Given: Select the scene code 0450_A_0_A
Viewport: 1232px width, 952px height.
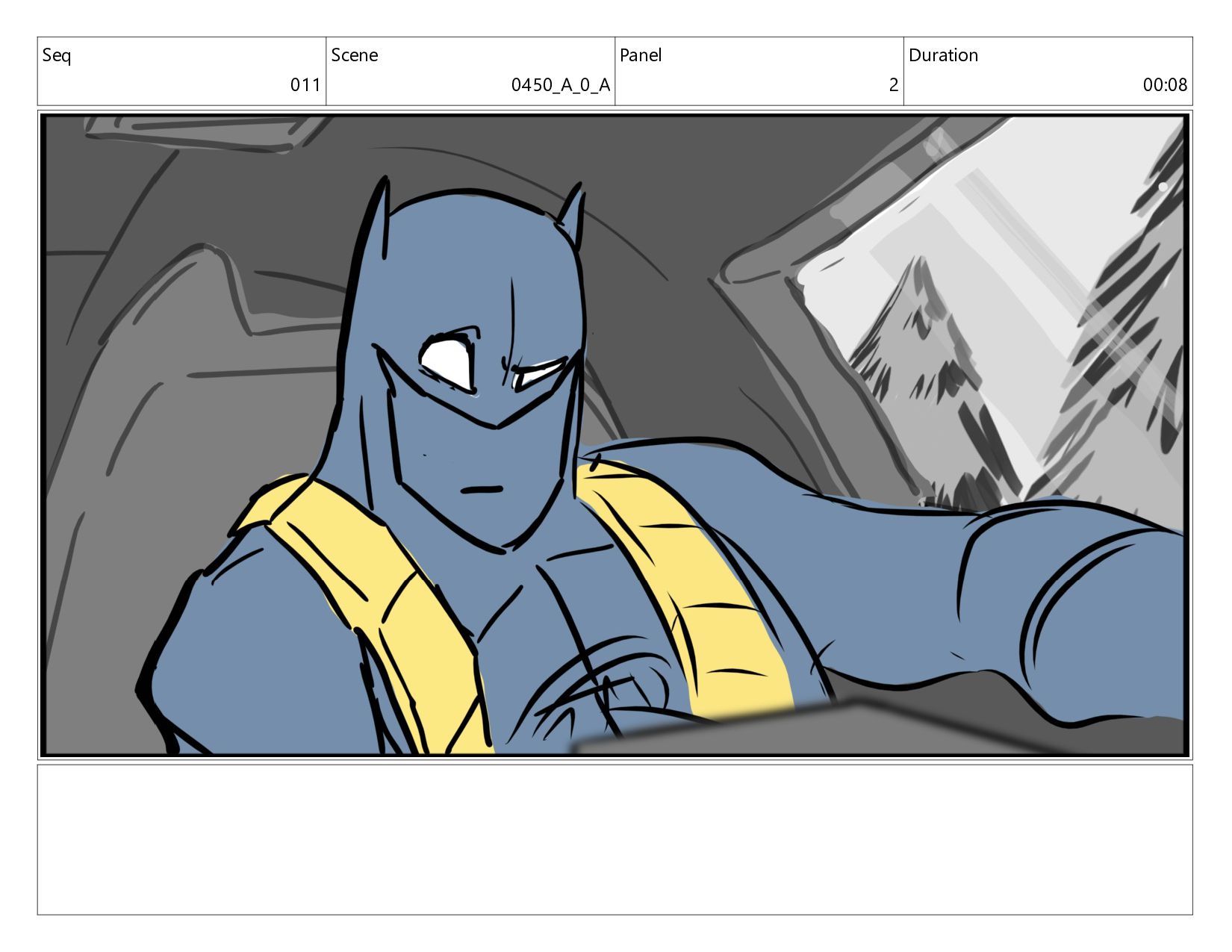Looking at the screenshot, I should click(560, 85).
